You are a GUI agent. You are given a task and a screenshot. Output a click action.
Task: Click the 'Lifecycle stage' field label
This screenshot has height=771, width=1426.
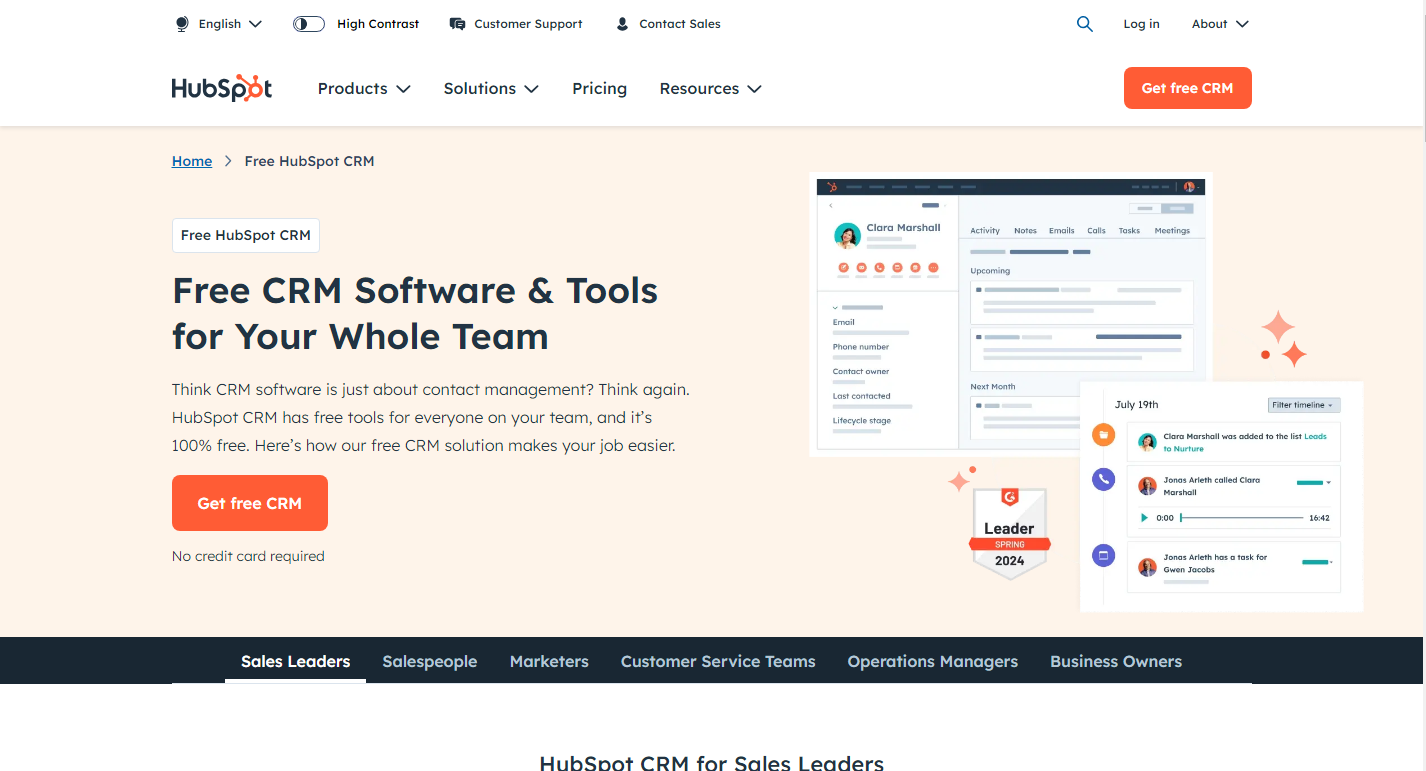[x=862, y=421]
